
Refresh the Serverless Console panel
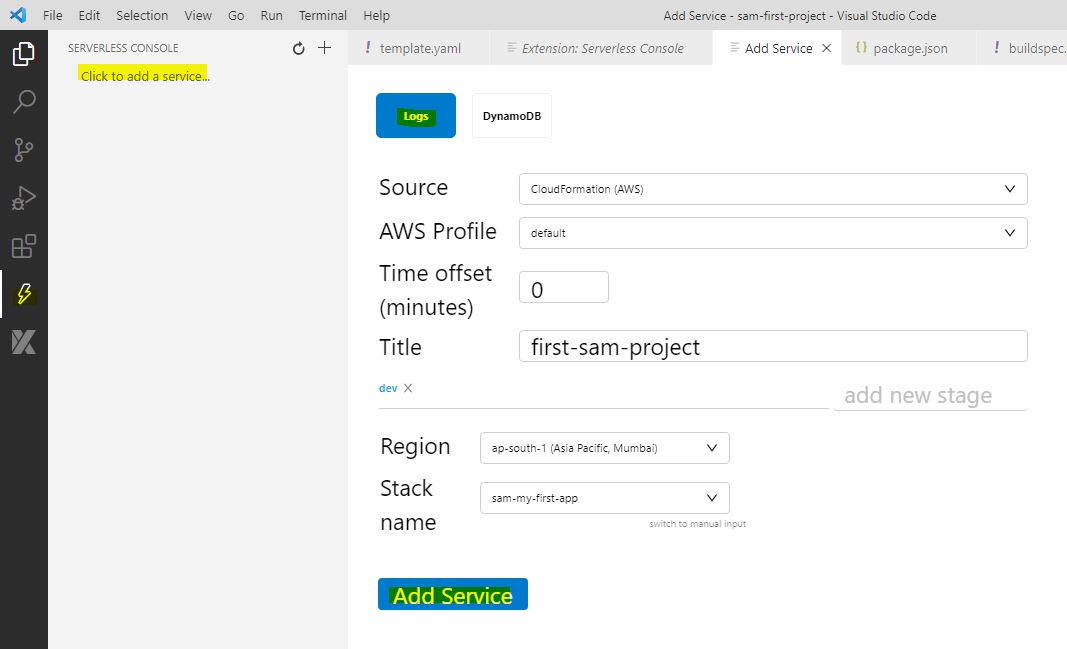tap(298, 48)
